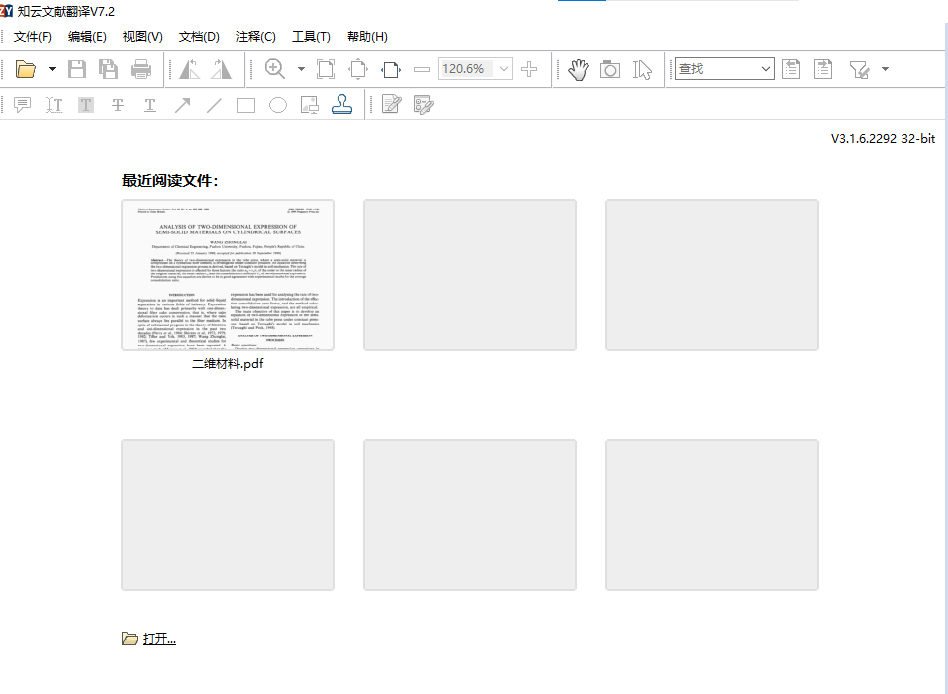The image size is (948, 694).
Task: Rotate page clockwise icon
Action: click(x=221, y=69)
